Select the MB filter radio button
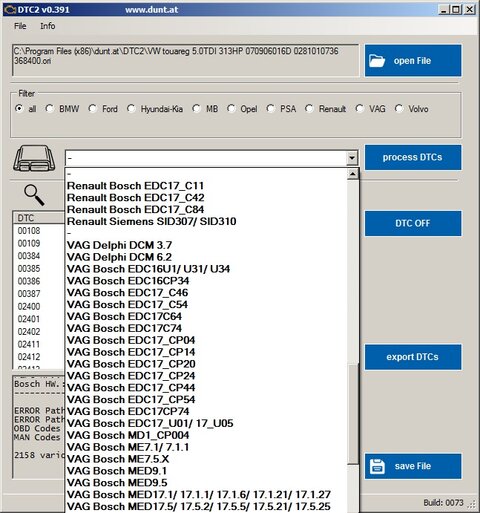Screen dimensions: 480x513 [196, 109]
